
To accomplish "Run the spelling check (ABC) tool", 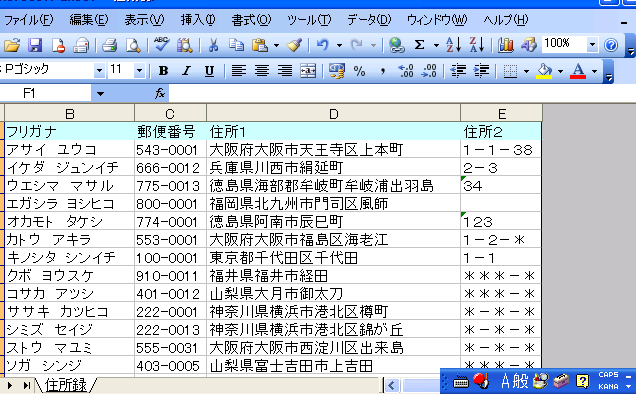I will 161,45.
